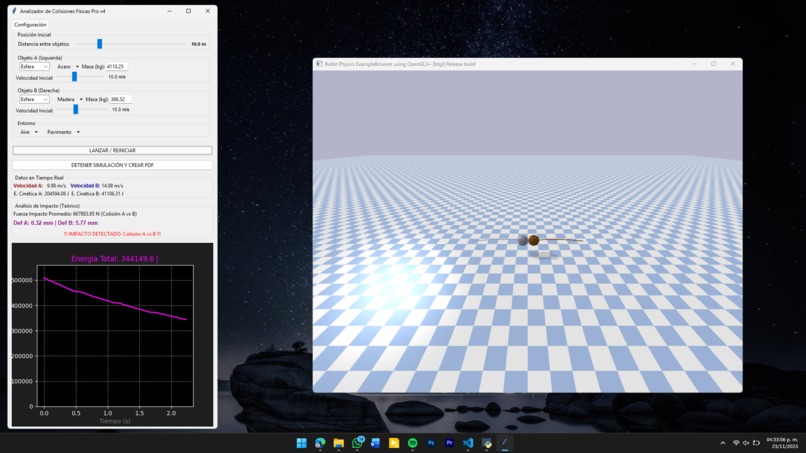806x453 pixels.
Task: Open Photoshop from the taskbar
Action: (x=431, y=443)
